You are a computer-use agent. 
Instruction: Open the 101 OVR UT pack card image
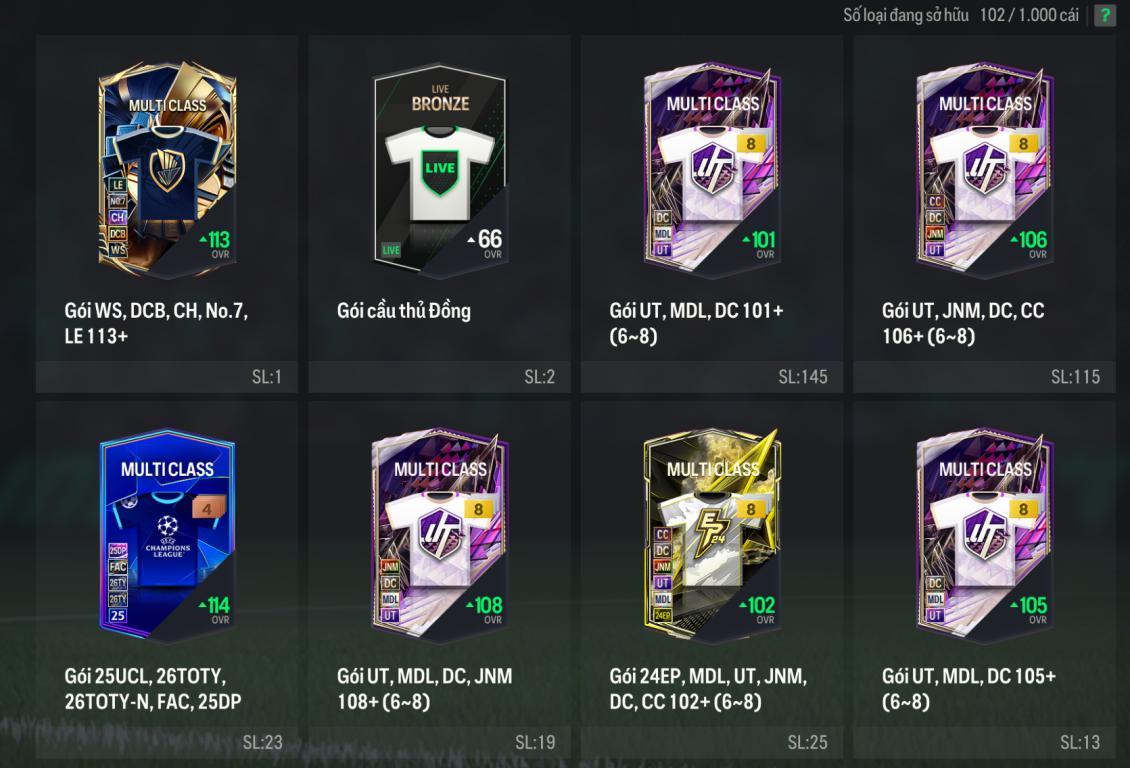click(712, 169)
